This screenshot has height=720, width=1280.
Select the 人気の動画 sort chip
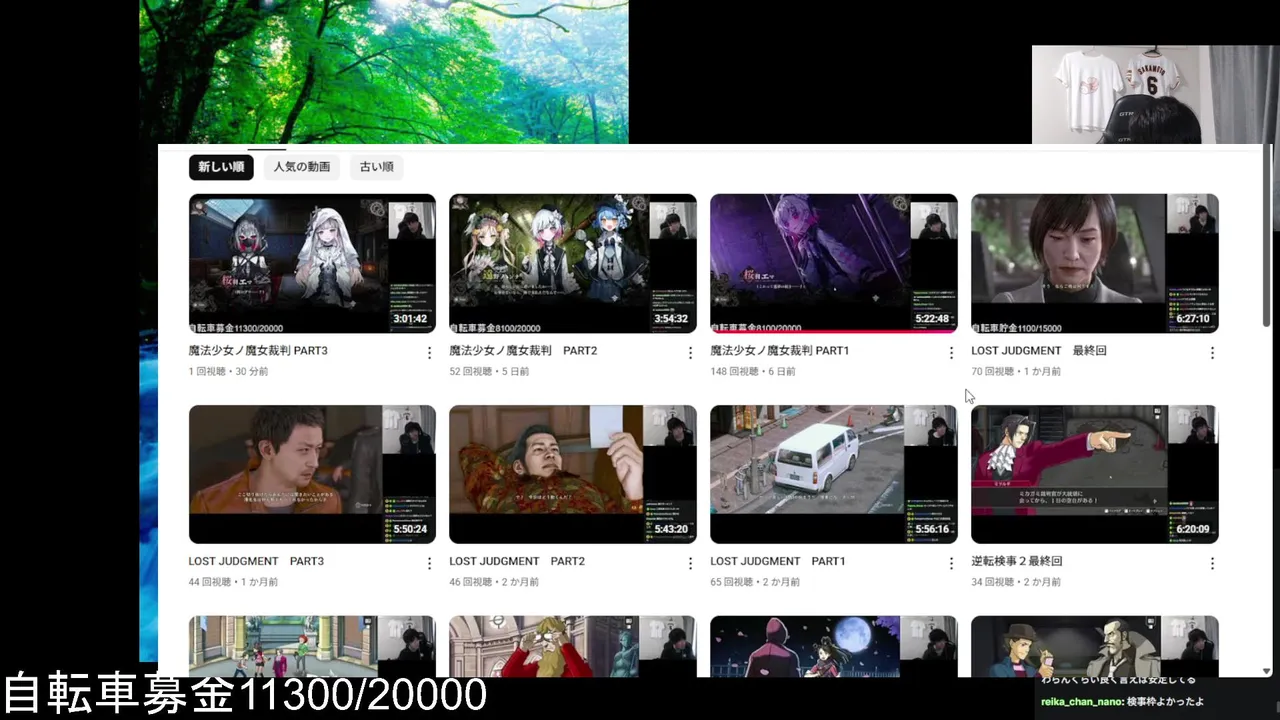[302, 167]
